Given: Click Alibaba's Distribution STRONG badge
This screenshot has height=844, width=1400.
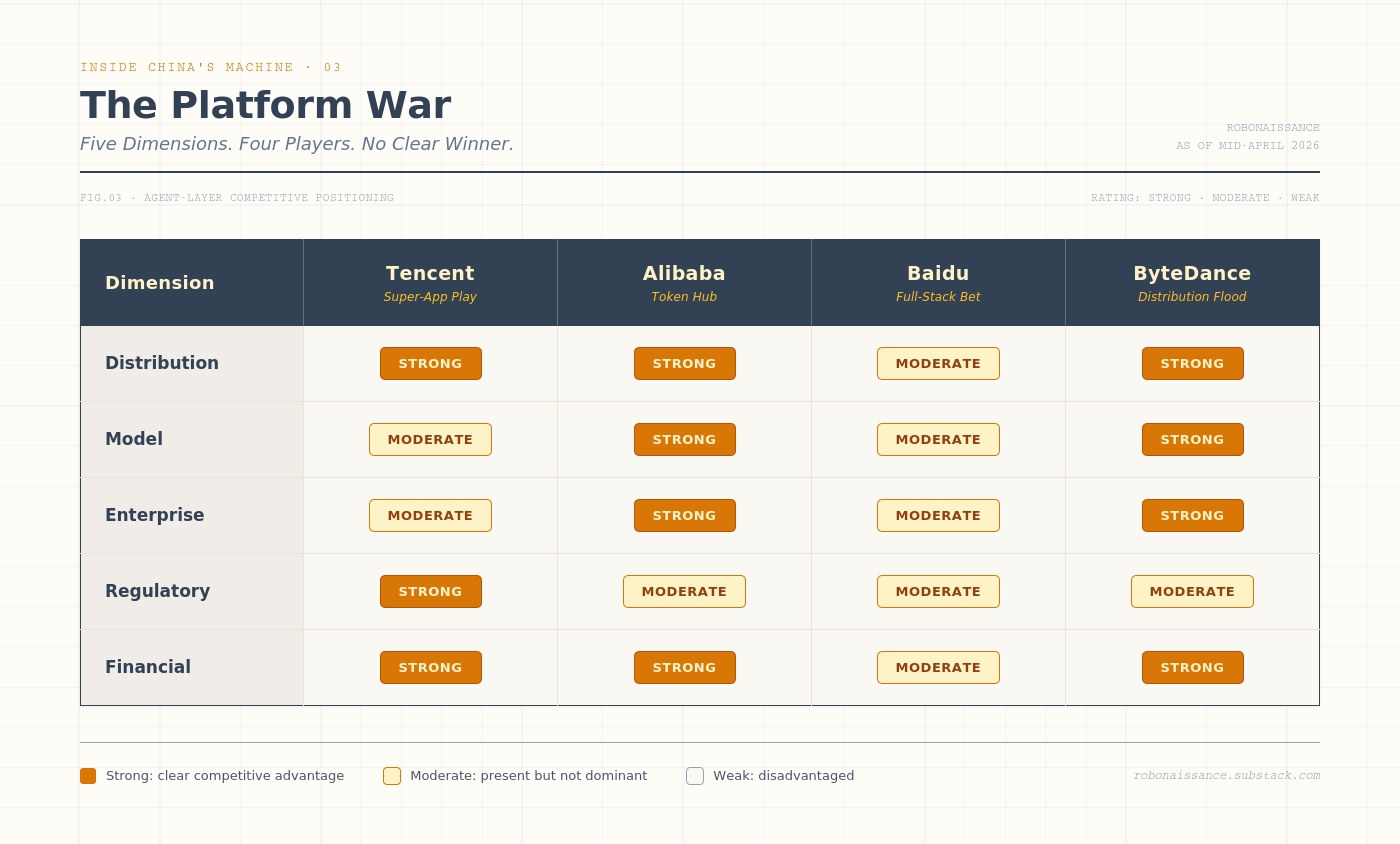Looking at the screenshot, I should 685,363.
